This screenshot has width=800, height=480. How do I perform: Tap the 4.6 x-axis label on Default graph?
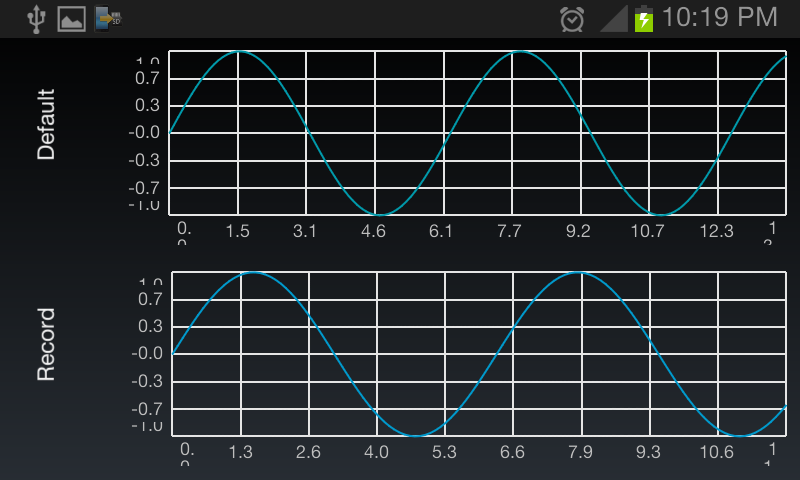click(x=373, y=231)
